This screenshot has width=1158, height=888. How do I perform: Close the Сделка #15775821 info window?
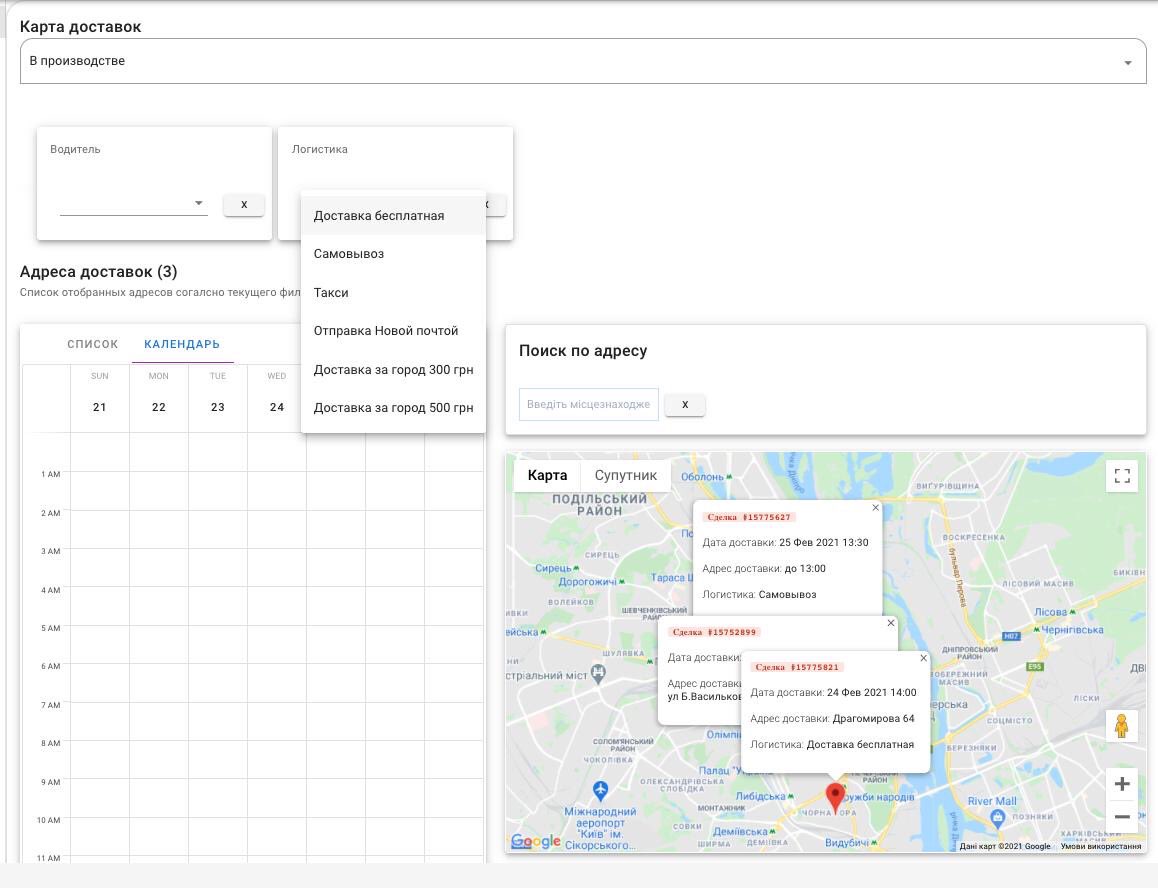[x=923, y=658]
